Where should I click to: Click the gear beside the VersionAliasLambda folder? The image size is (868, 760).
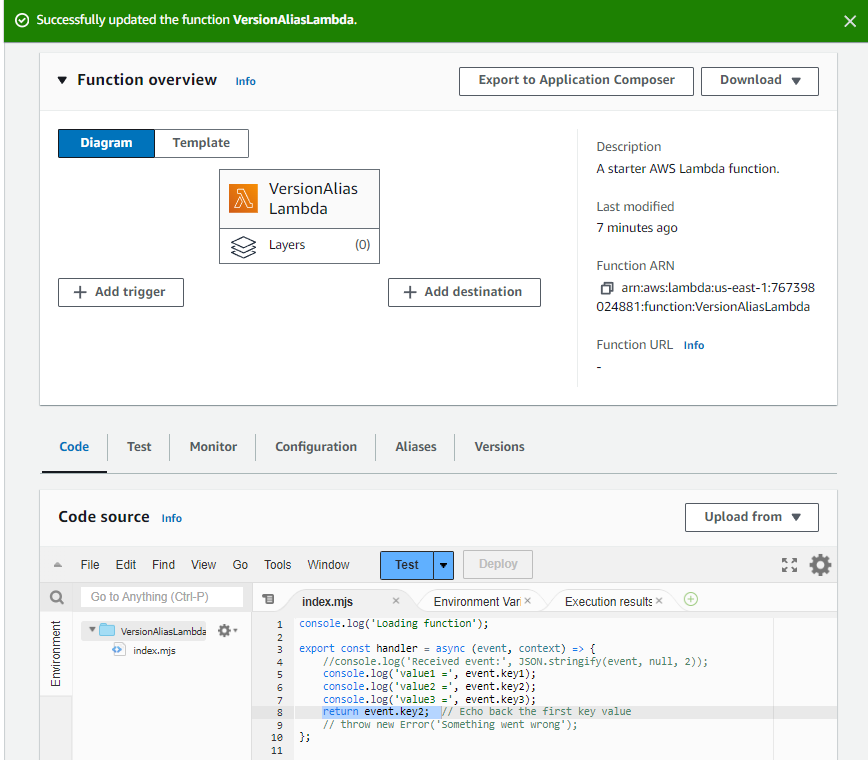(223, 630)
